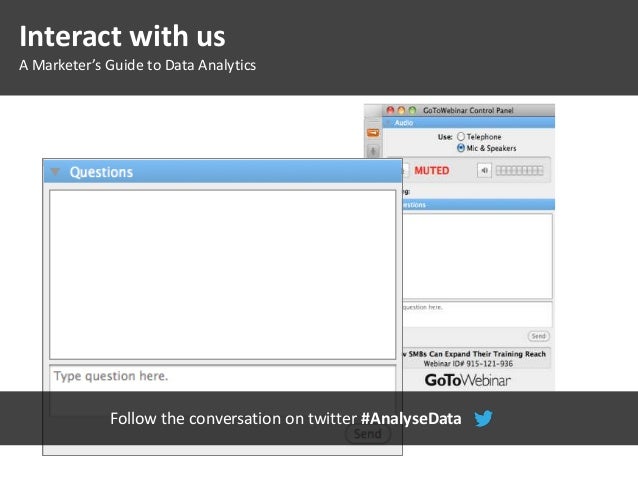
Task: Click the small Questions section header
Action: tap(477, 205)
